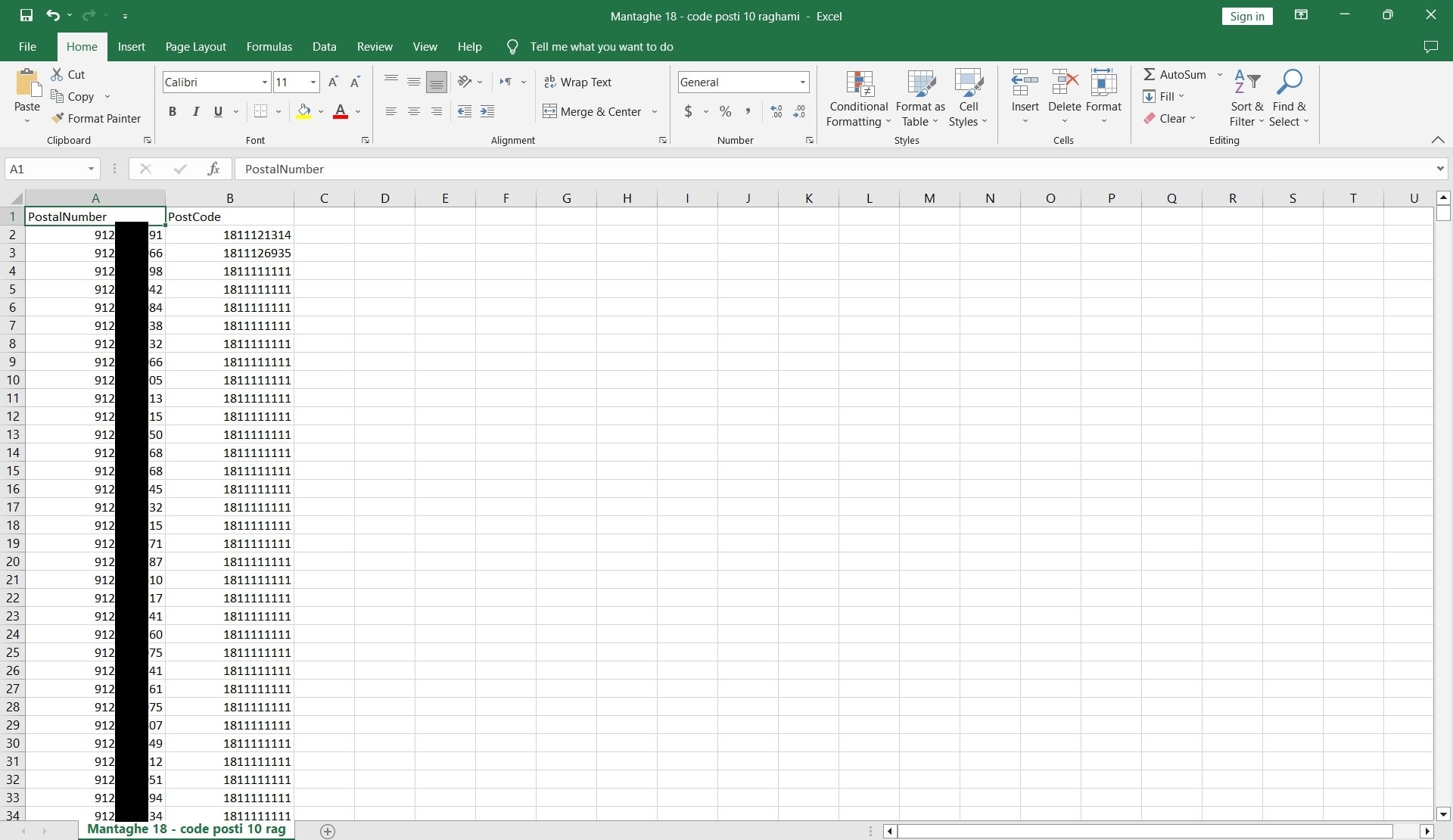Open the Page Layout tab
The image size is (1453, 840).
click(195, 46)
